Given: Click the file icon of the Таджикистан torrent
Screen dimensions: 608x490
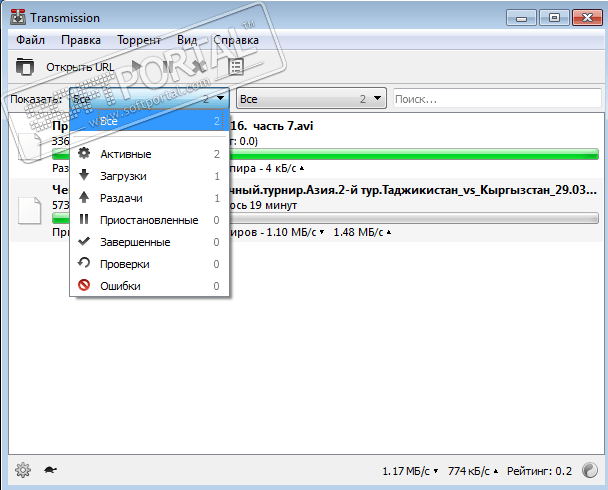Looking at the screenshot, I should pyautogui.click(x=29, y=210).
